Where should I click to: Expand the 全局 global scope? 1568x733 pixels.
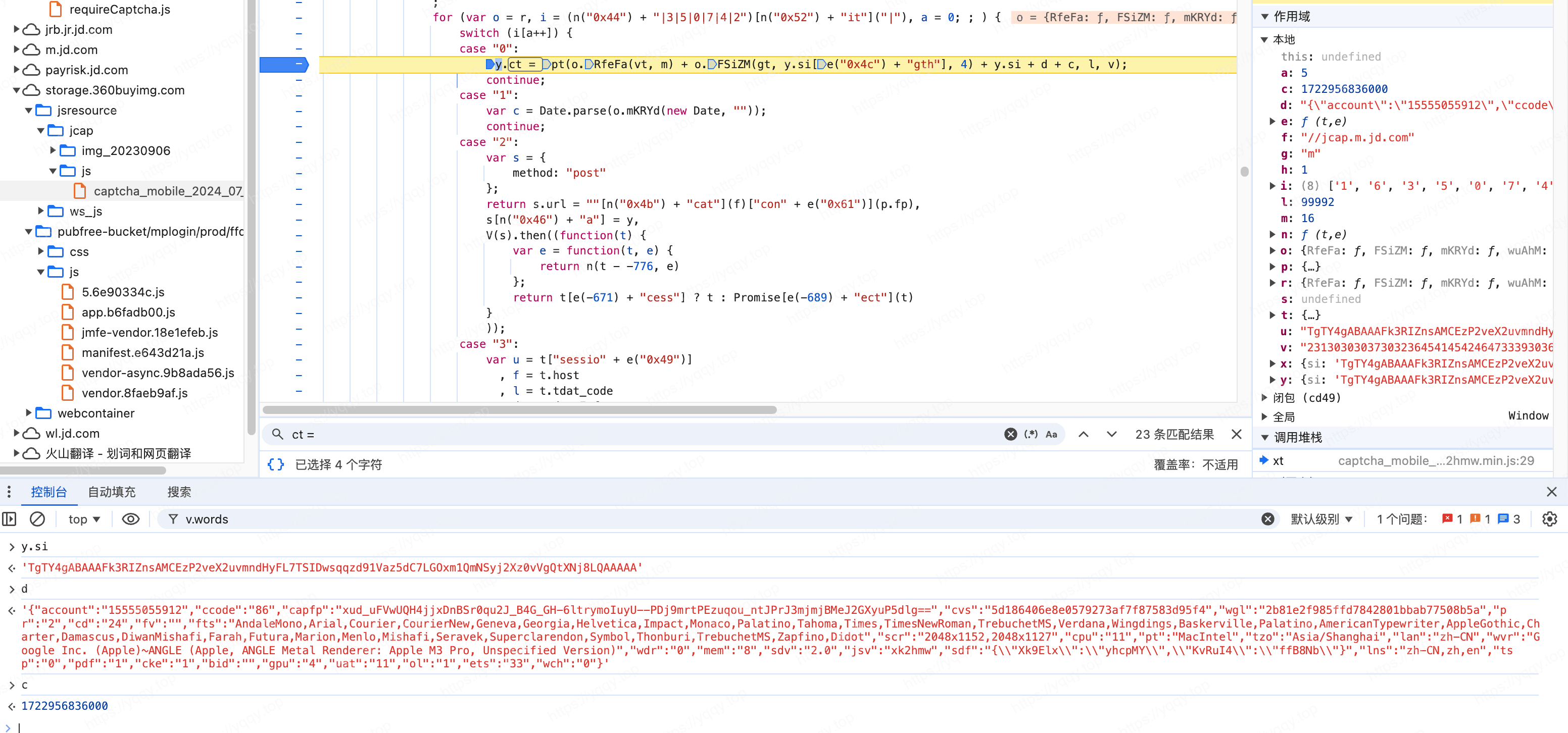coord(1265,416)
